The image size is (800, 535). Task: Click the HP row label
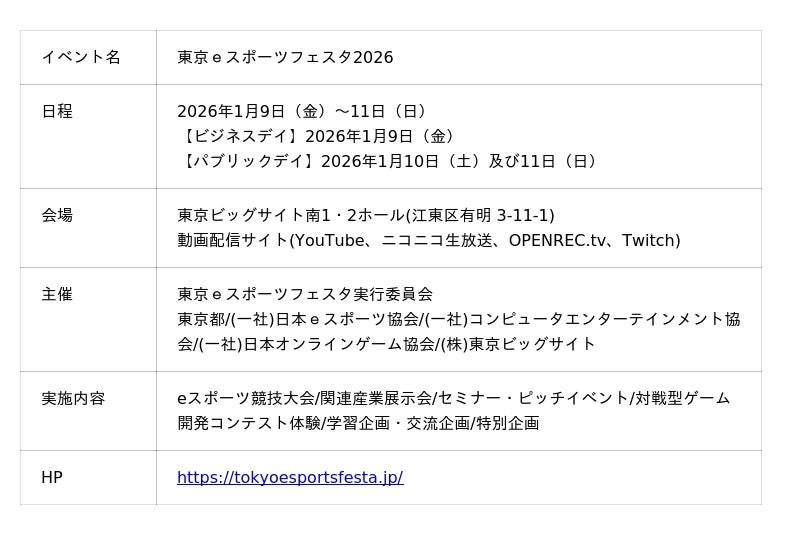52,478
